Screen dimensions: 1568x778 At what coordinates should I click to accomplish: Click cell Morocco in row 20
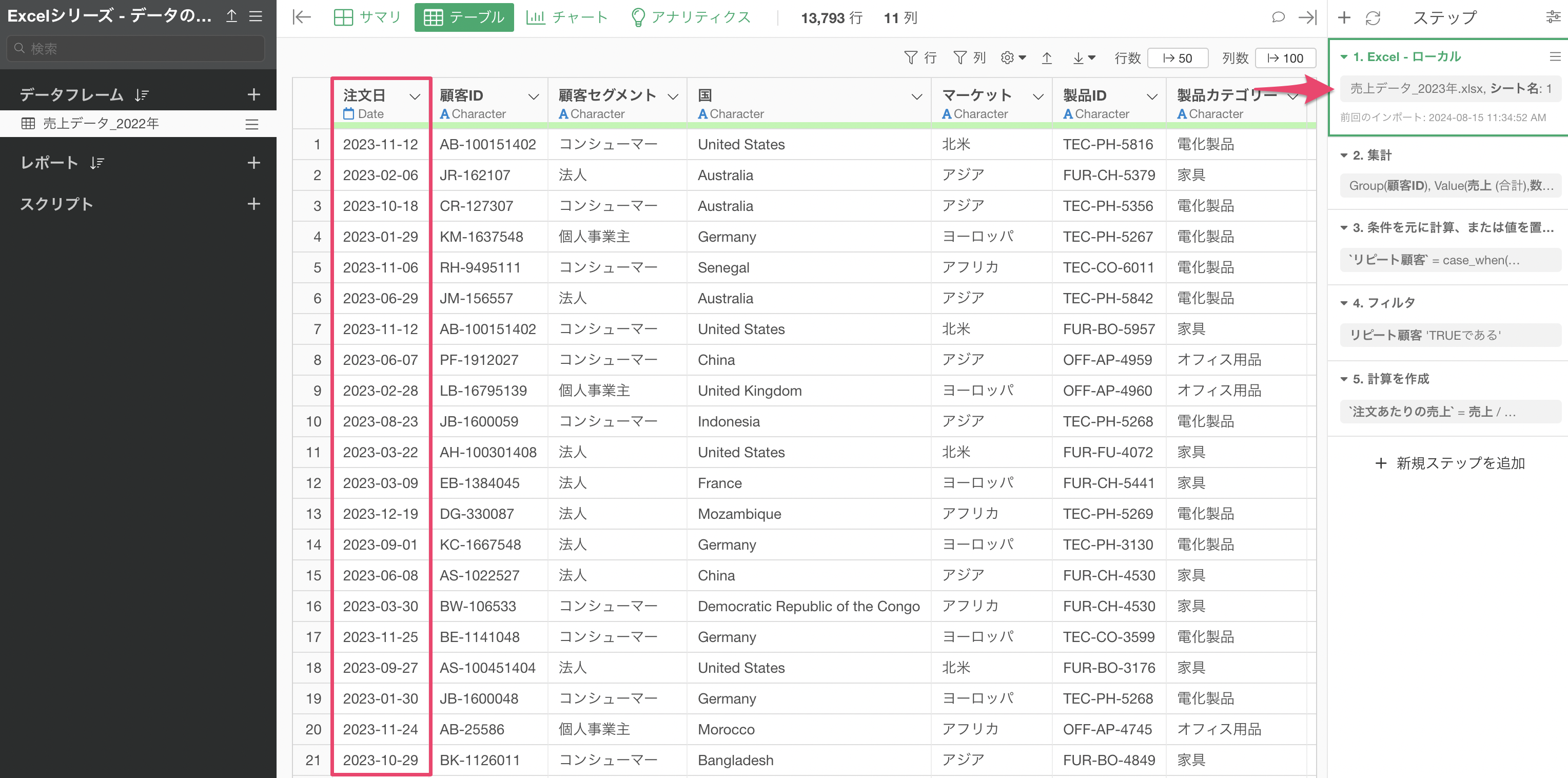[x=726, y=729]
